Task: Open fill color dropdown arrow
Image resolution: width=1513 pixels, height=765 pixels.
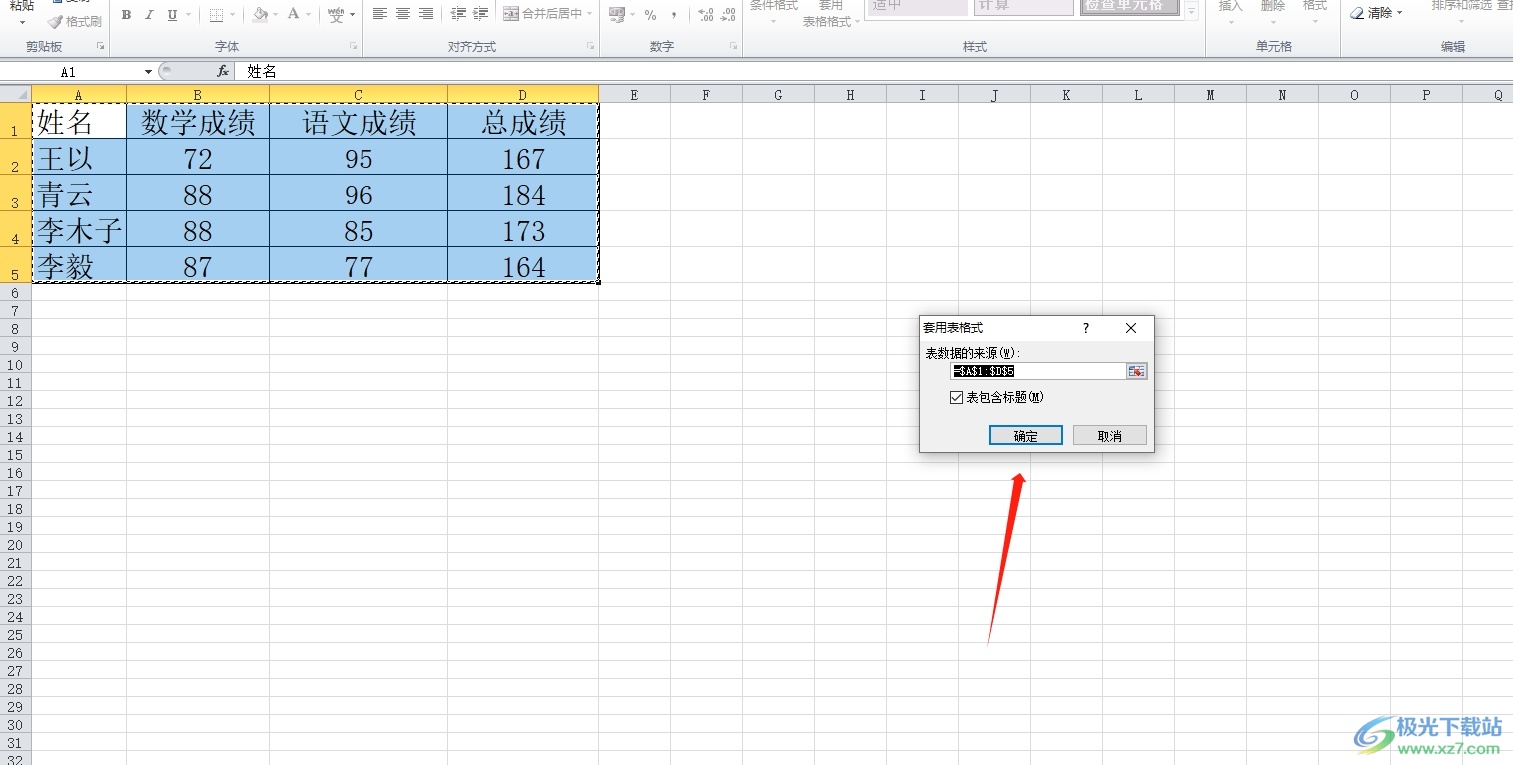Action: pyautogui.click(x=276, y=15)
